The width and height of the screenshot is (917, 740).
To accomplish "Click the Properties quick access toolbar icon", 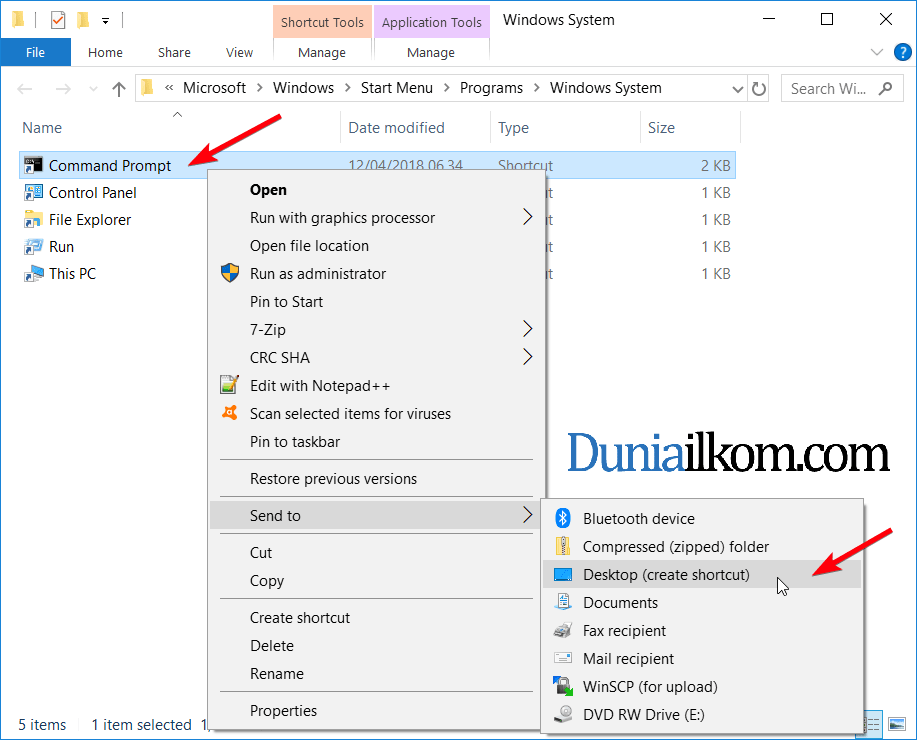I will pyautogui.click(x=58, y=20).
